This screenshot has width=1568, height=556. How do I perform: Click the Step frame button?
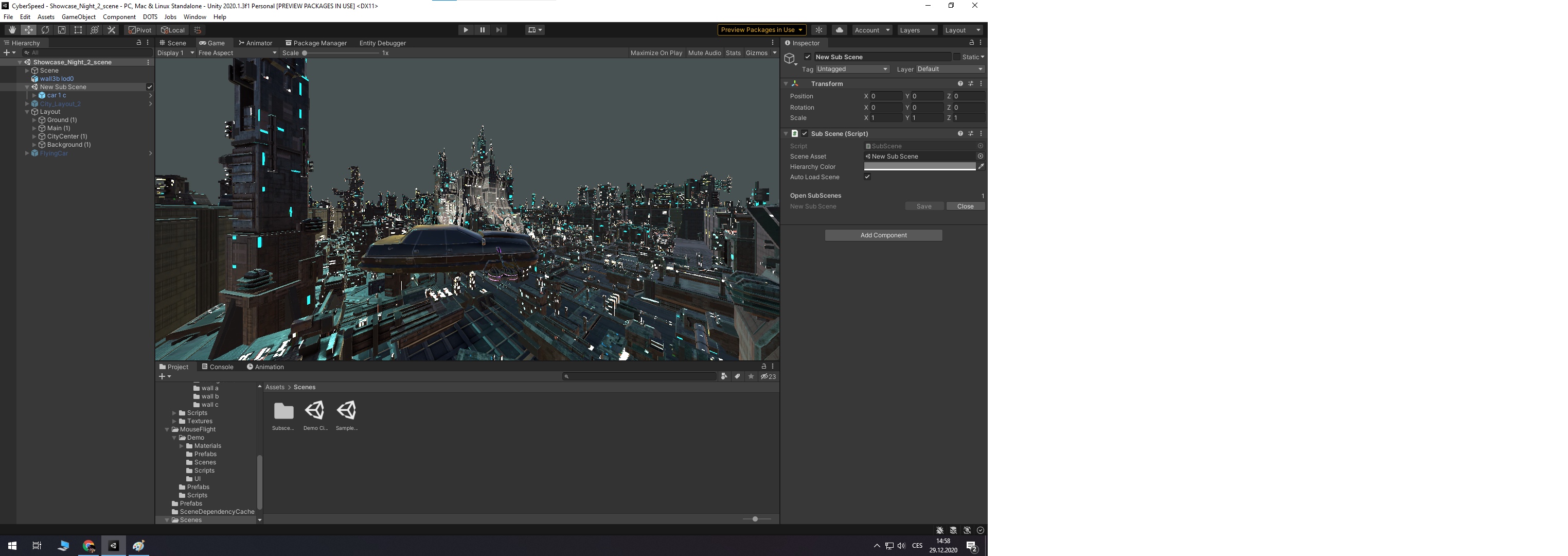(498, 30)
